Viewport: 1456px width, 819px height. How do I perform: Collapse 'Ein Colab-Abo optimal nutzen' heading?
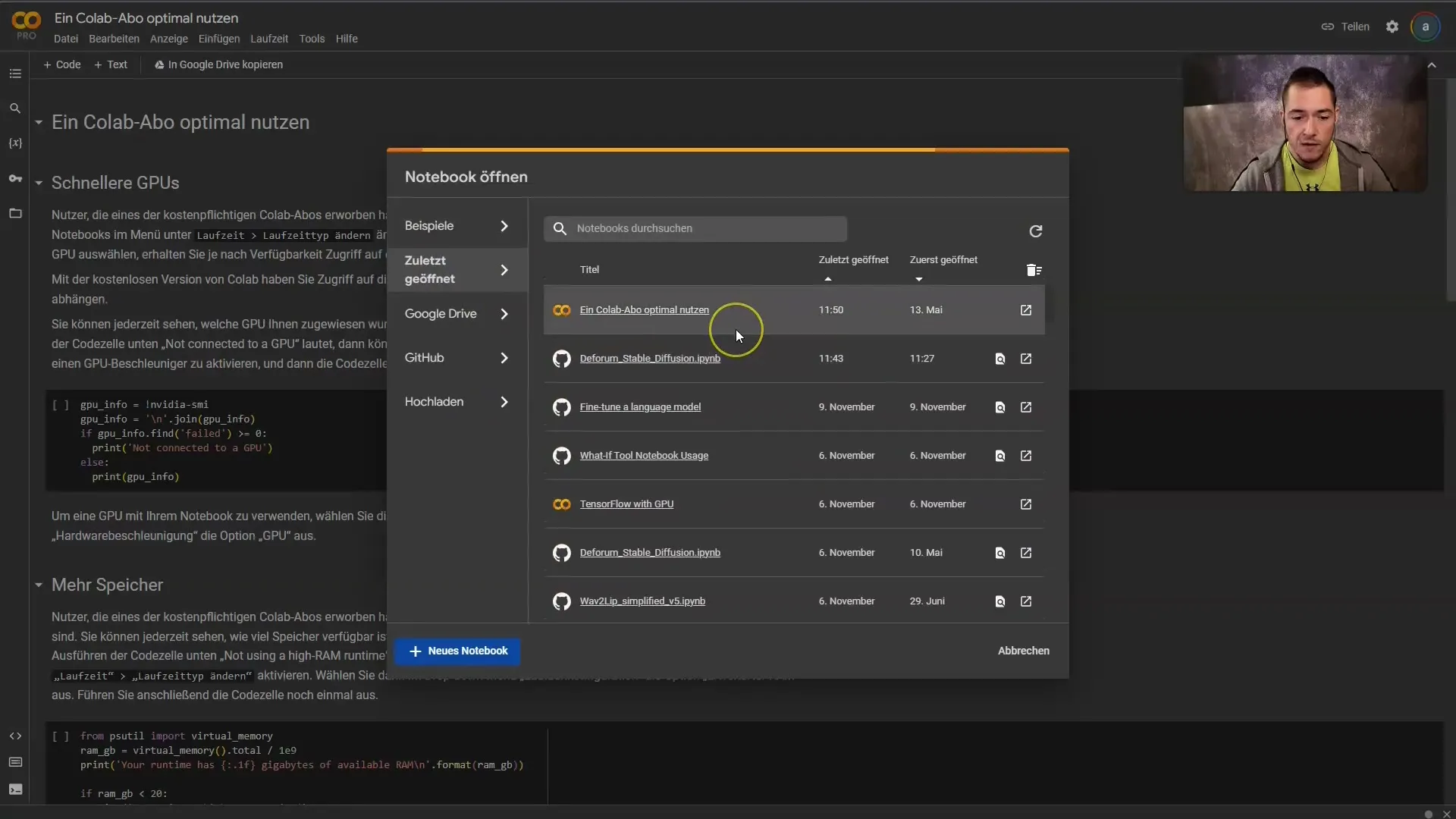[39, 122]
